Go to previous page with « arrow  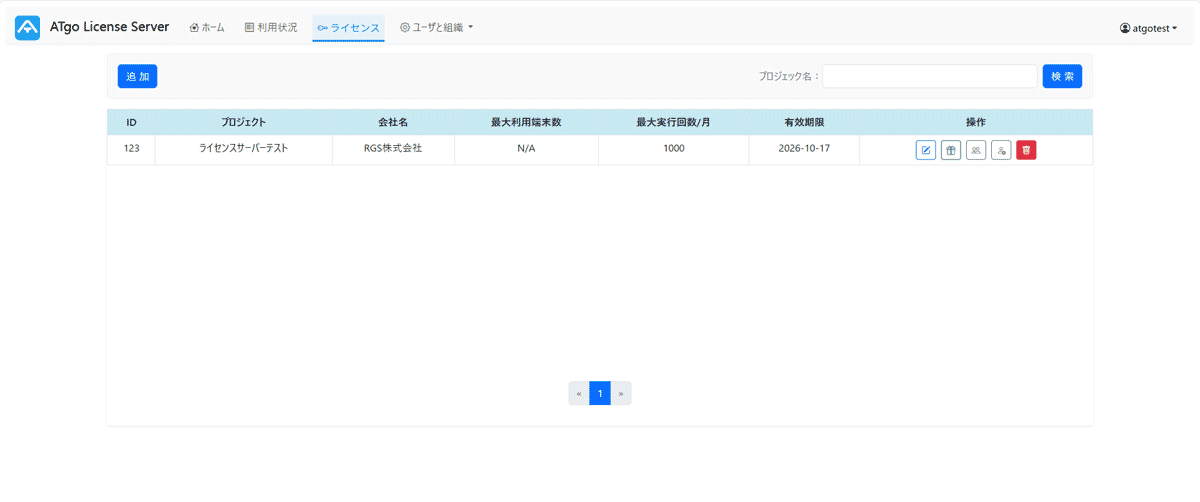tap(579, 393)
